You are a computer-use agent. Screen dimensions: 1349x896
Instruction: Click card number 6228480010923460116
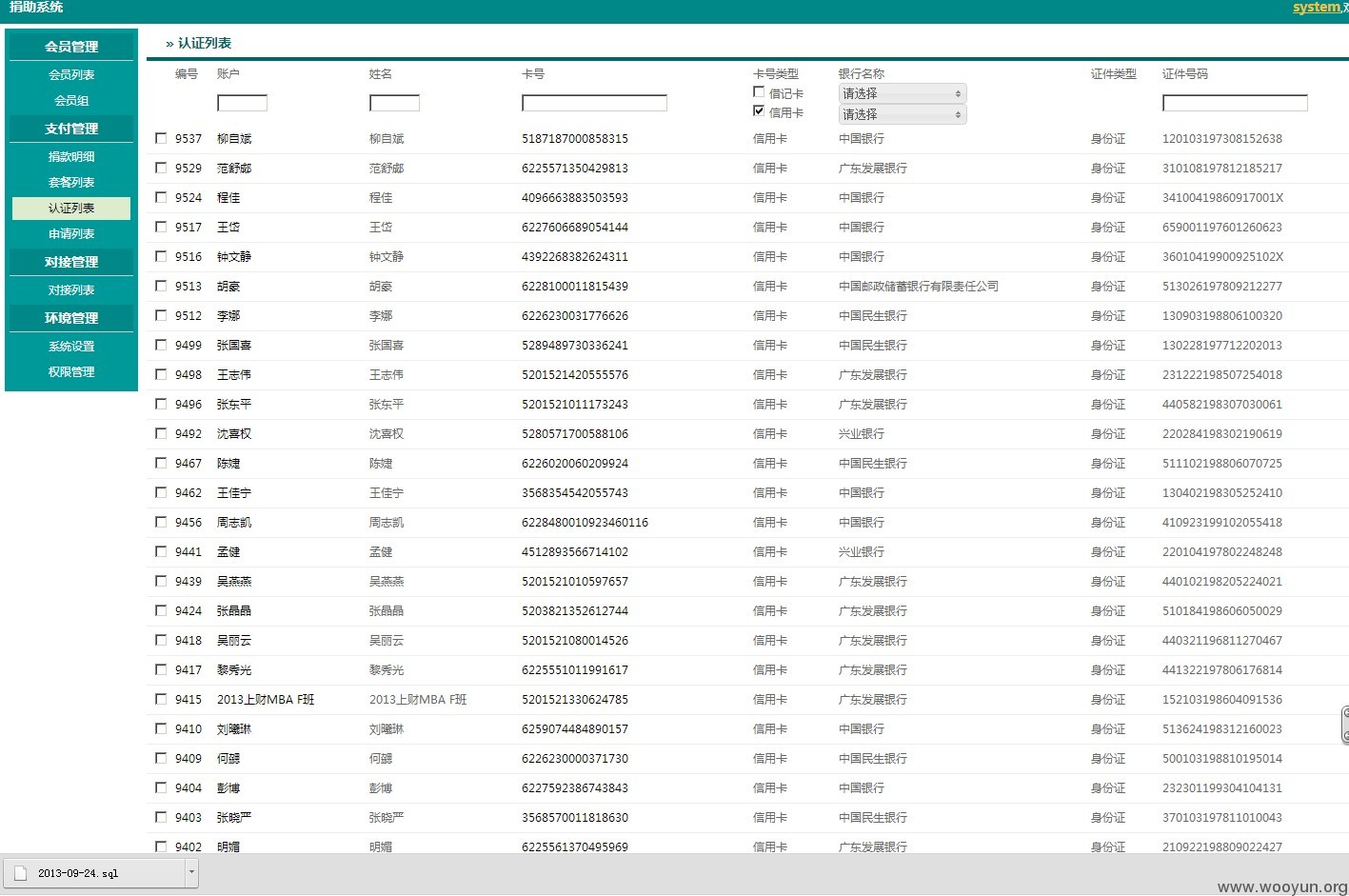pyautogui.click(x=585, y=522)
